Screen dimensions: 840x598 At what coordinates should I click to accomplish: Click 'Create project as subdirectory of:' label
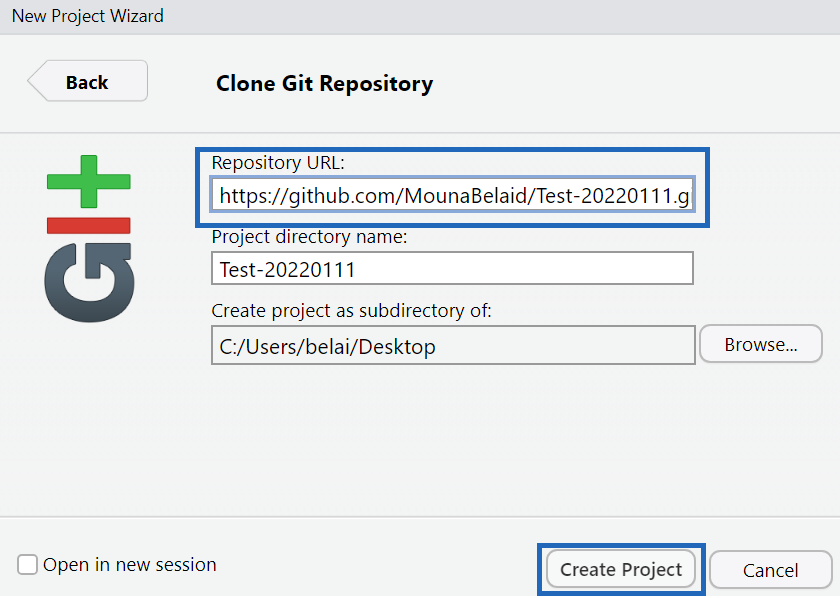click(351, 310)
